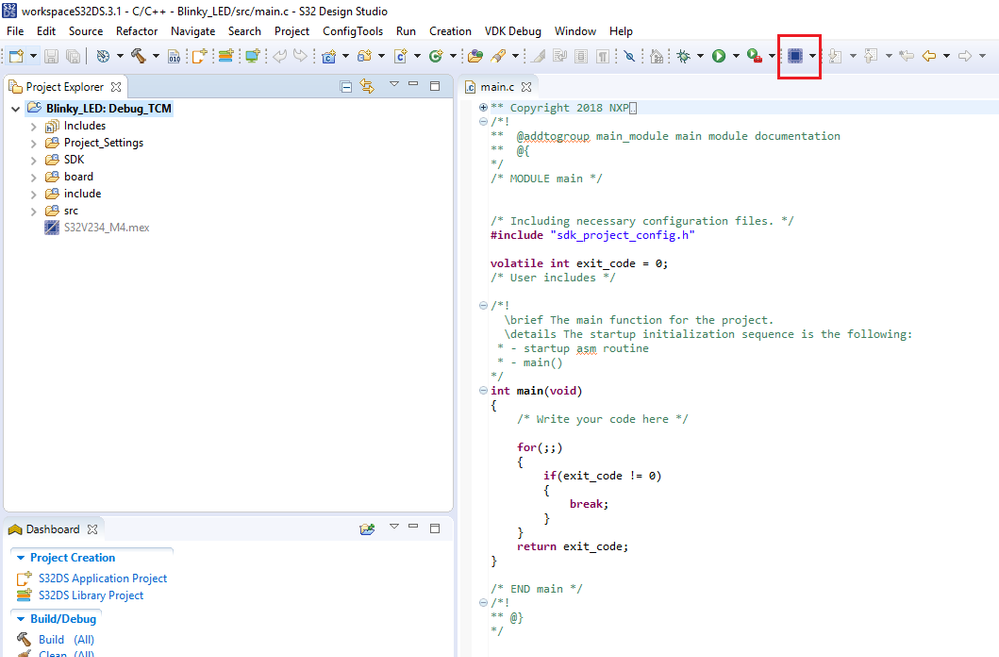Click New S32DS Application Project toolbar icon
The width and height of the screenshot is (999, 657).
pos(200,56)
